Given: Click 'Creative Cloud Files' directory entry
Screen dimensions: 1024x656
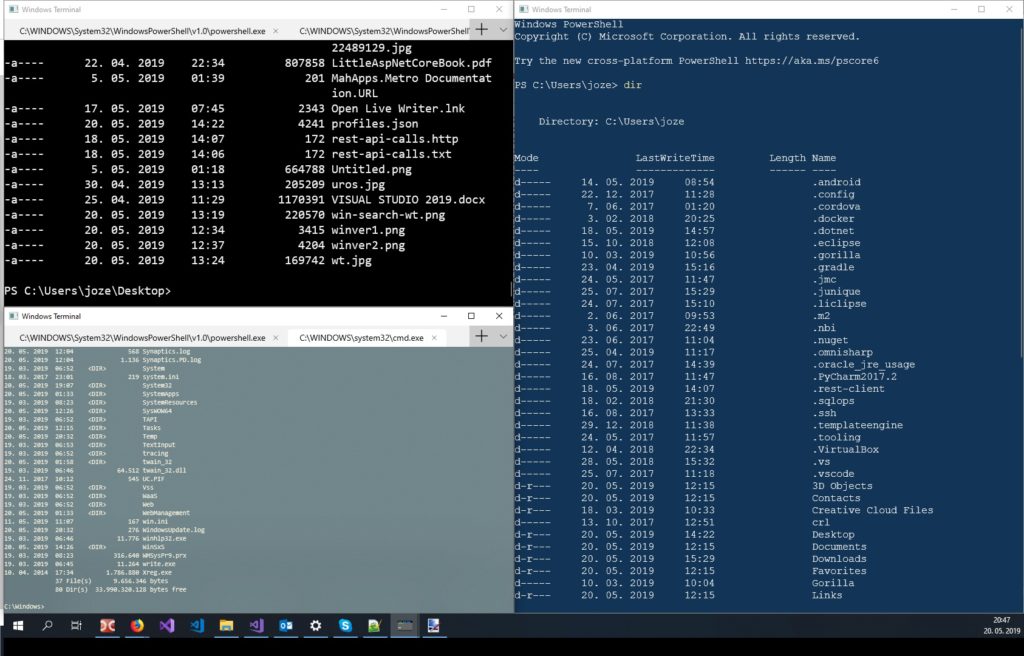Looking at the screenshot, I should (x=872, y=510).
